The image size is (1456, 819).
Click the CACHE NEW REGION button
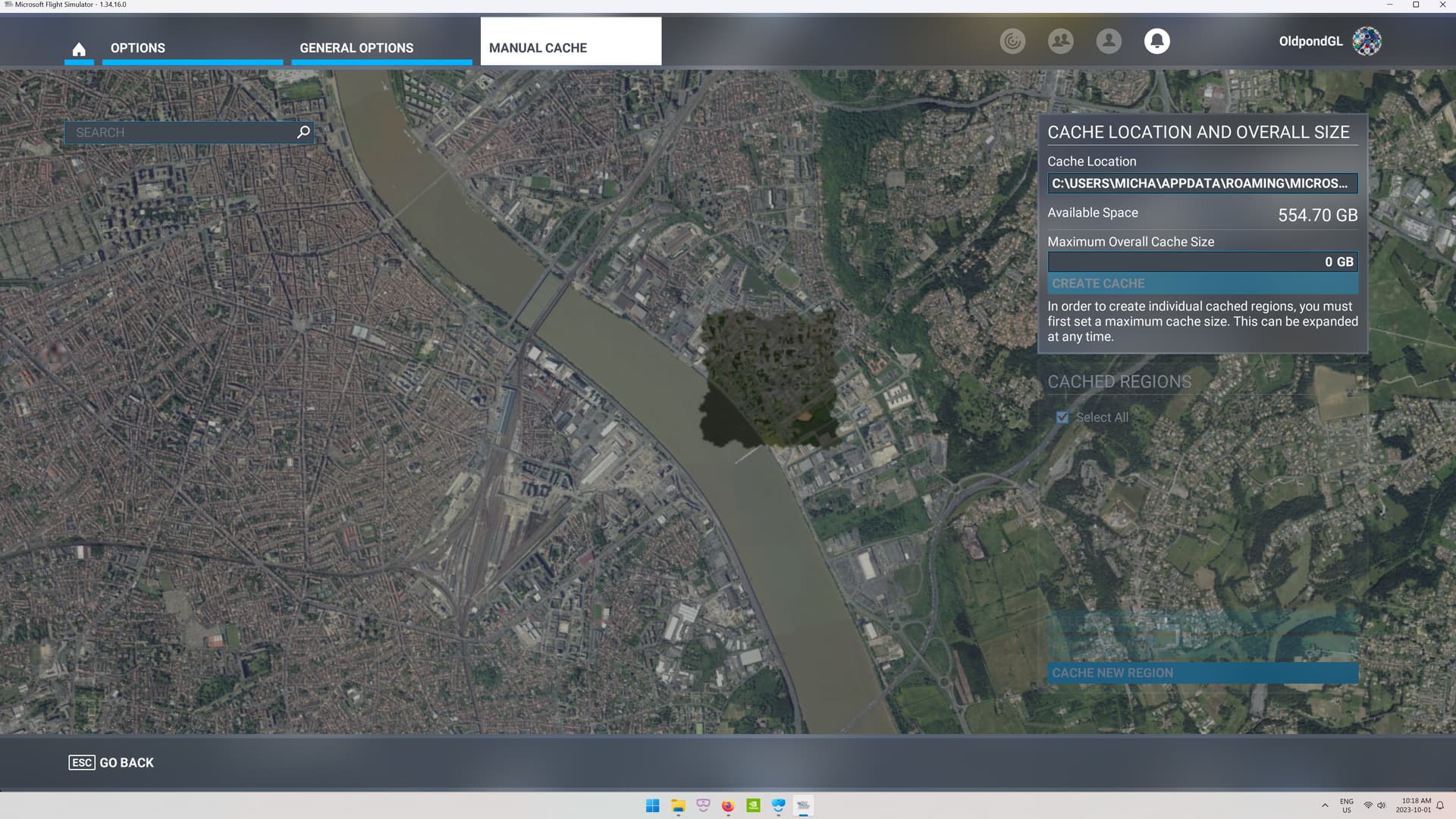pos(1203,673)
